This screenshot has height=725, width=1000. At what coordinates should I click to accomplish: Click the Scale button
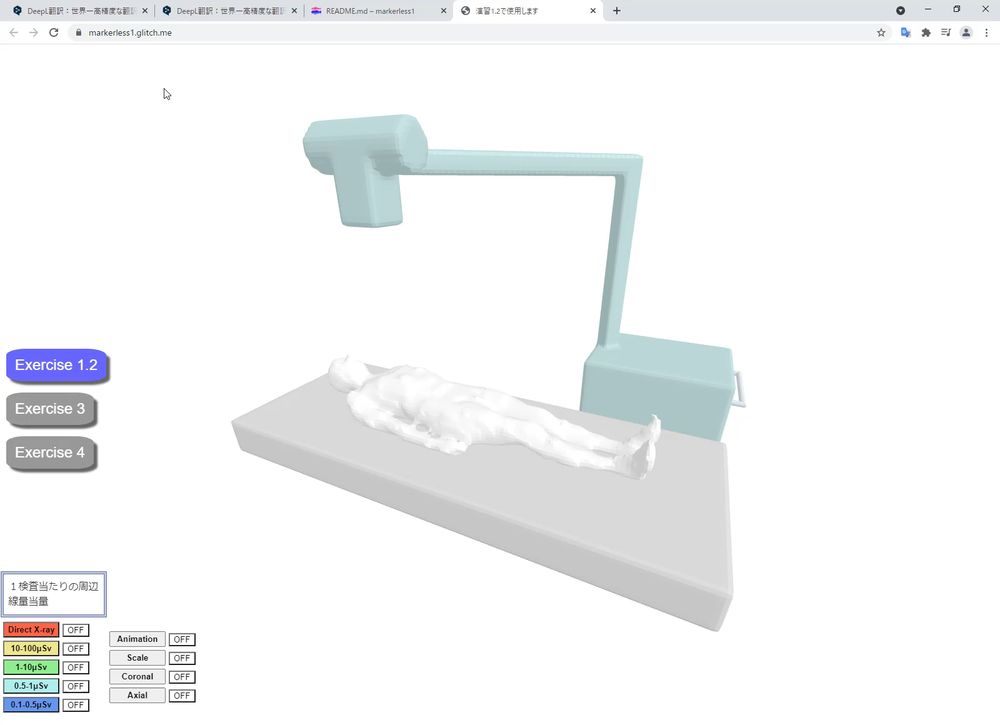[137, 657]
